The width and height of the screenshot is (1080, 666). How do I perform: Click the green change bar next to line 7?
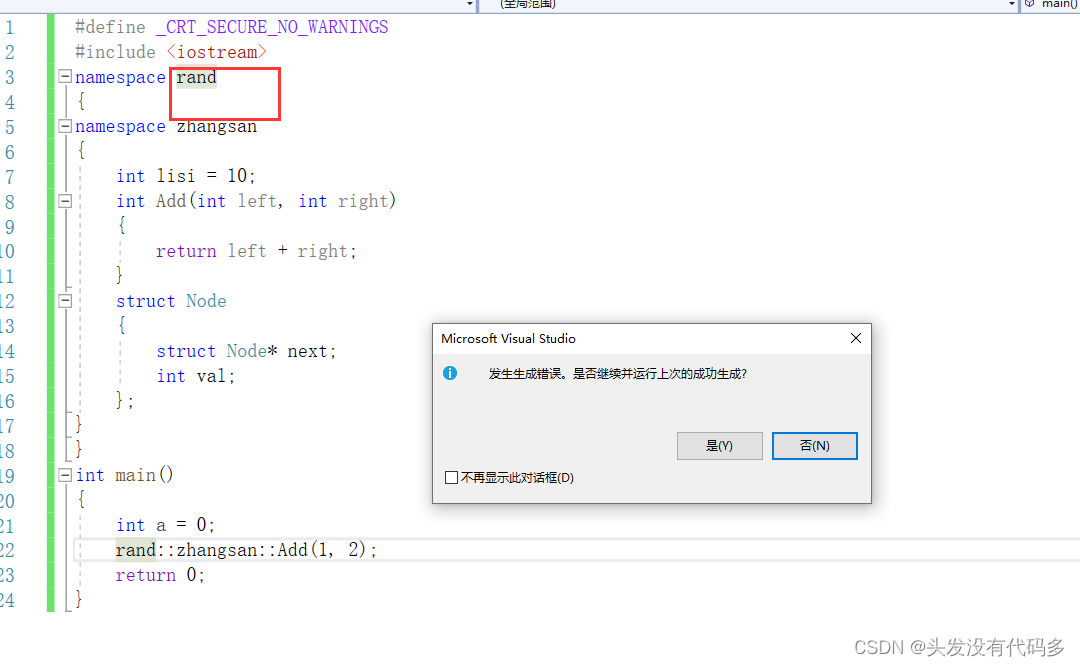coord(49,176)
